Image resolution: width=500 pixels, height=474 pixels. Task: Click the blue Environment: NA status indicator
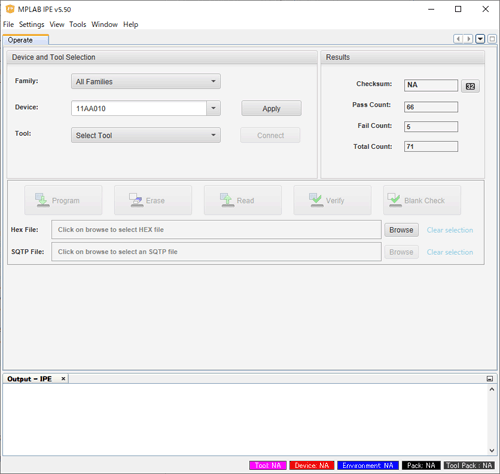368,465
